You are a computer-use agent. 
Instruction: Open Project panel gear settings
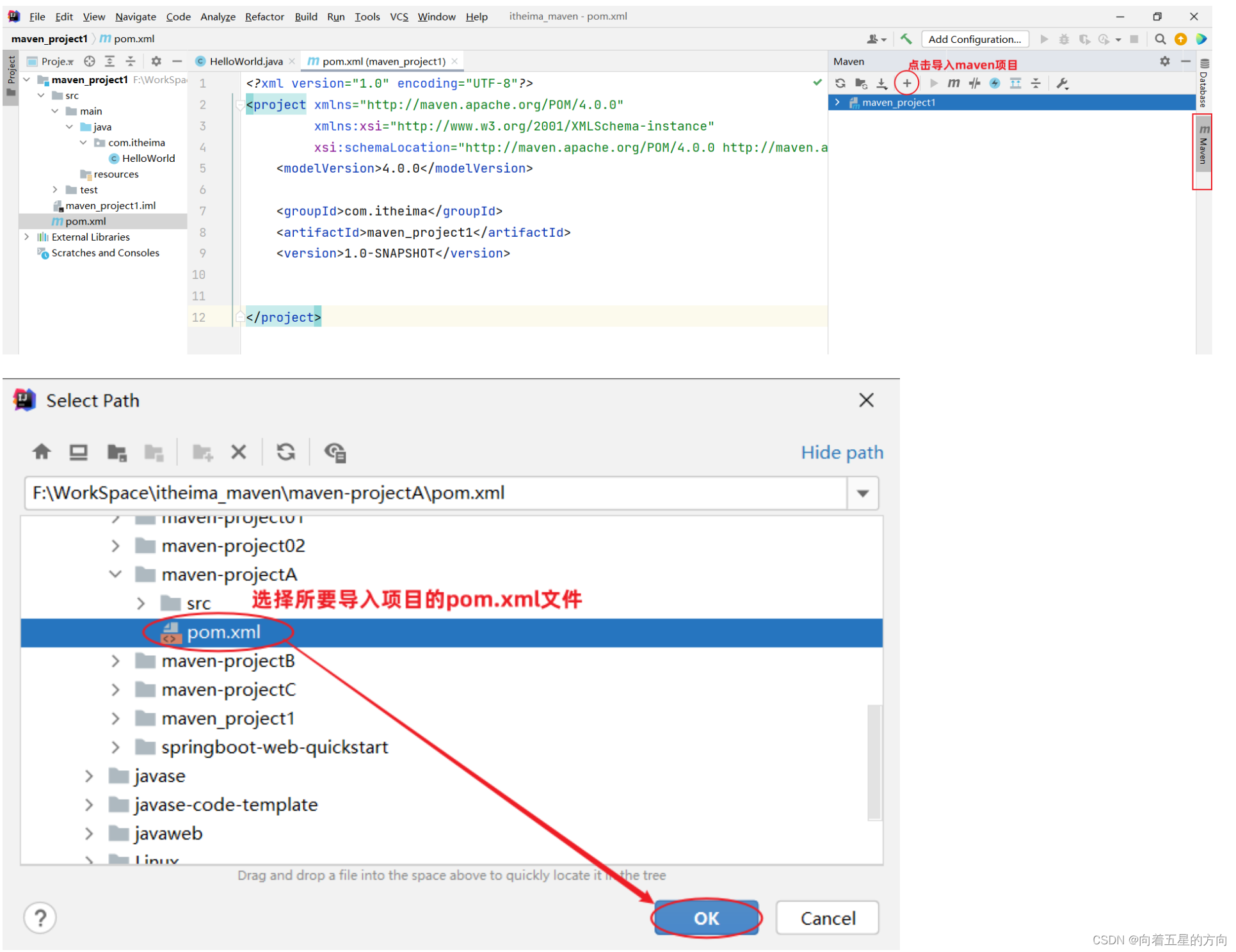(x=156, y=61)
